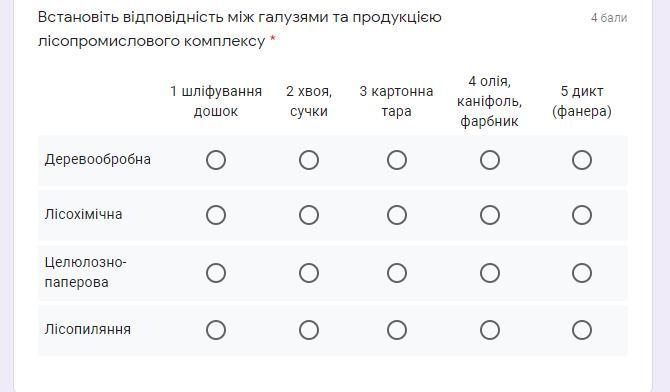Tick Лісопиляння radio for 2 хвоя, сучки
670x392 pixels.
pos(309,330)
